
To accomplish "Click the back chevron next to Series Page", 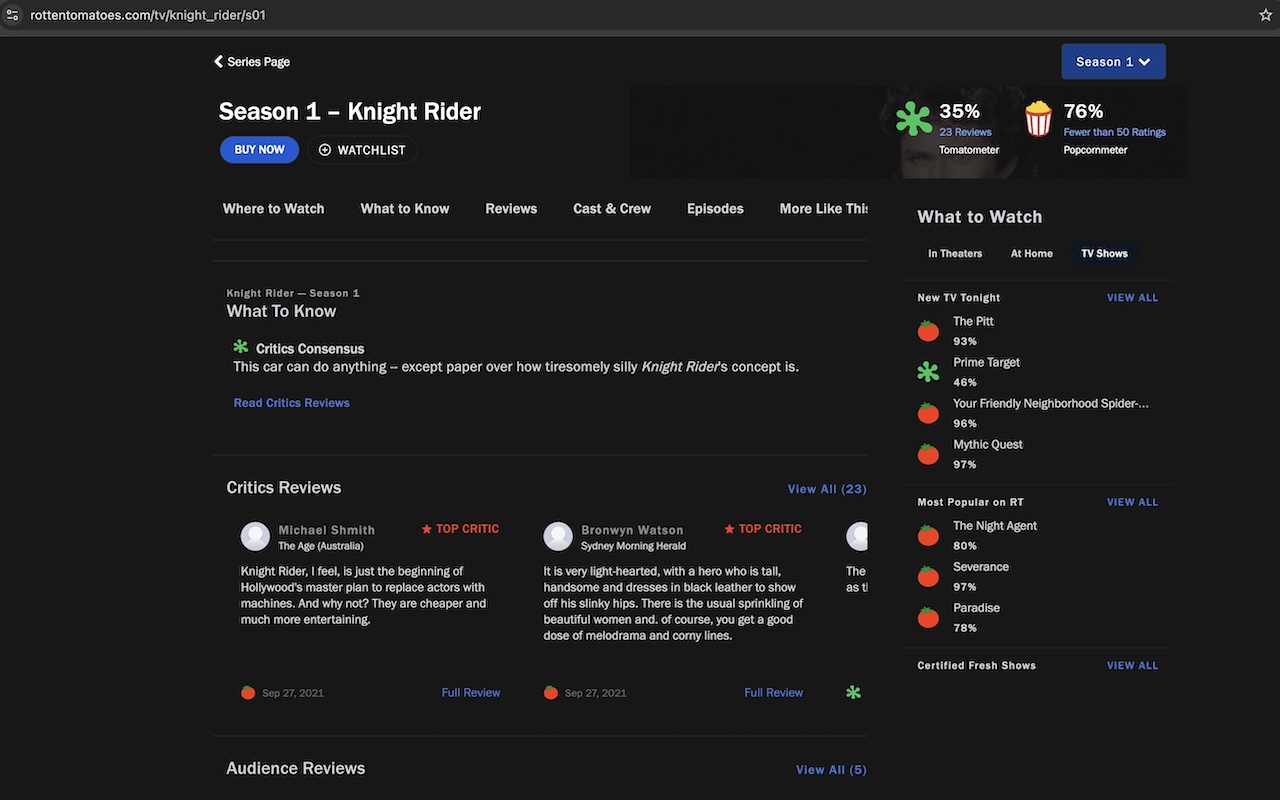I will pyautogui.click(x=217, y=61).
